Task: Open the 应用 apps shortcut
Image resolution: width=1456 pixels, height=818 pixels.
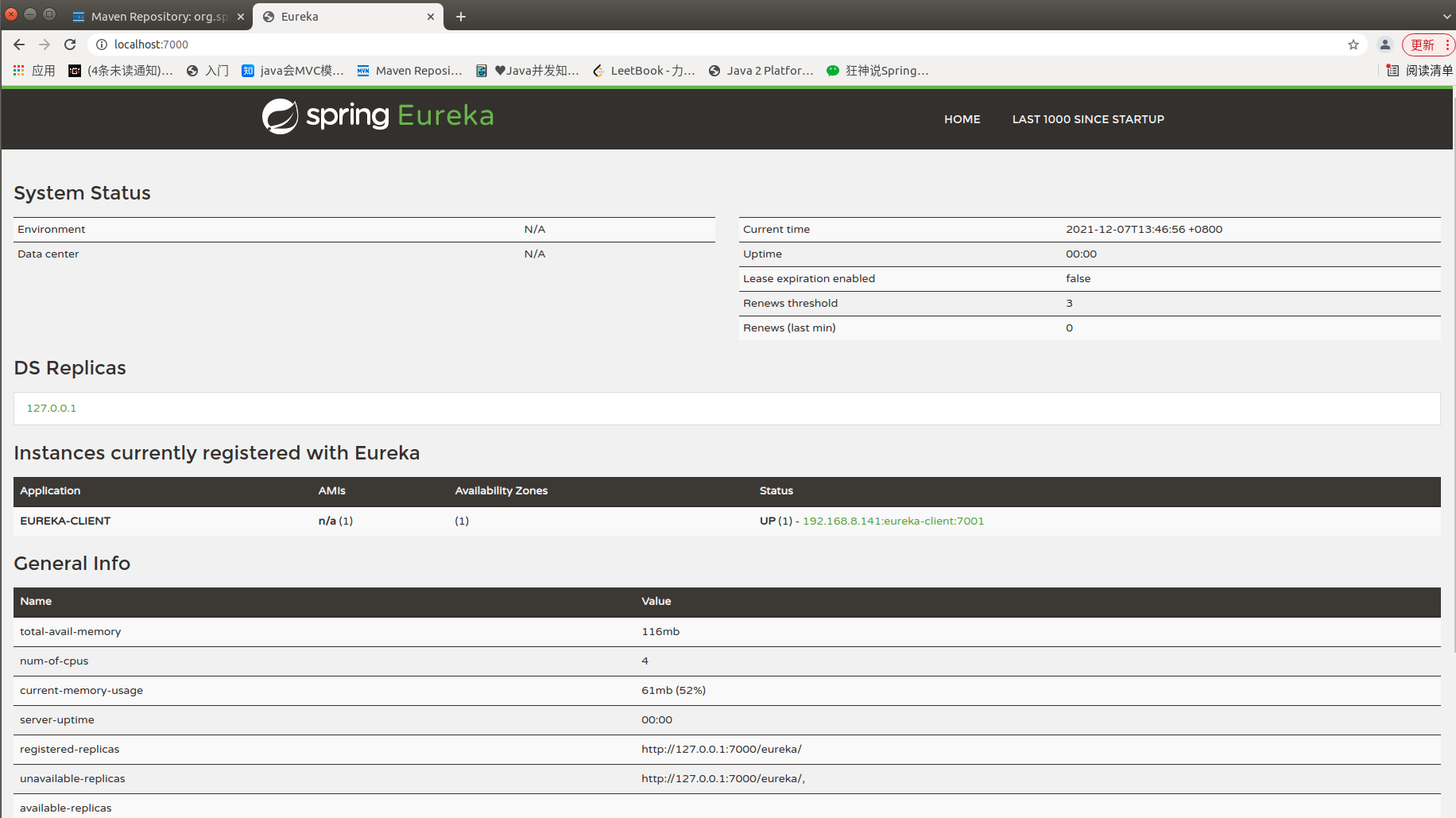Action: coord(34,71)
